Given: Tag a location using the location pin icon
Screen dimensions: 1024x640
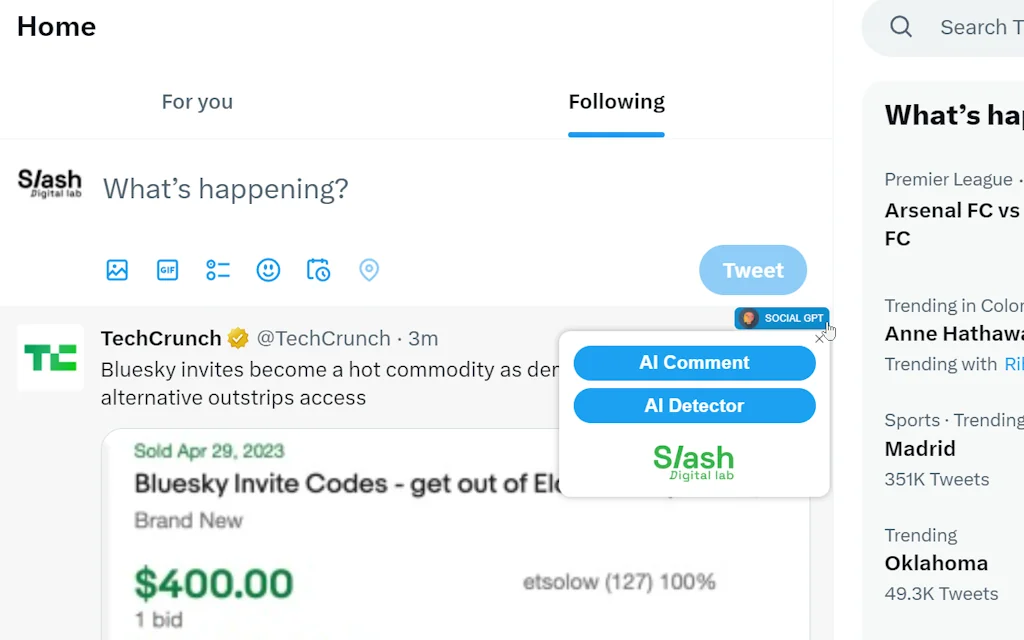Looking at the screenshot, I should coord(369,269).
